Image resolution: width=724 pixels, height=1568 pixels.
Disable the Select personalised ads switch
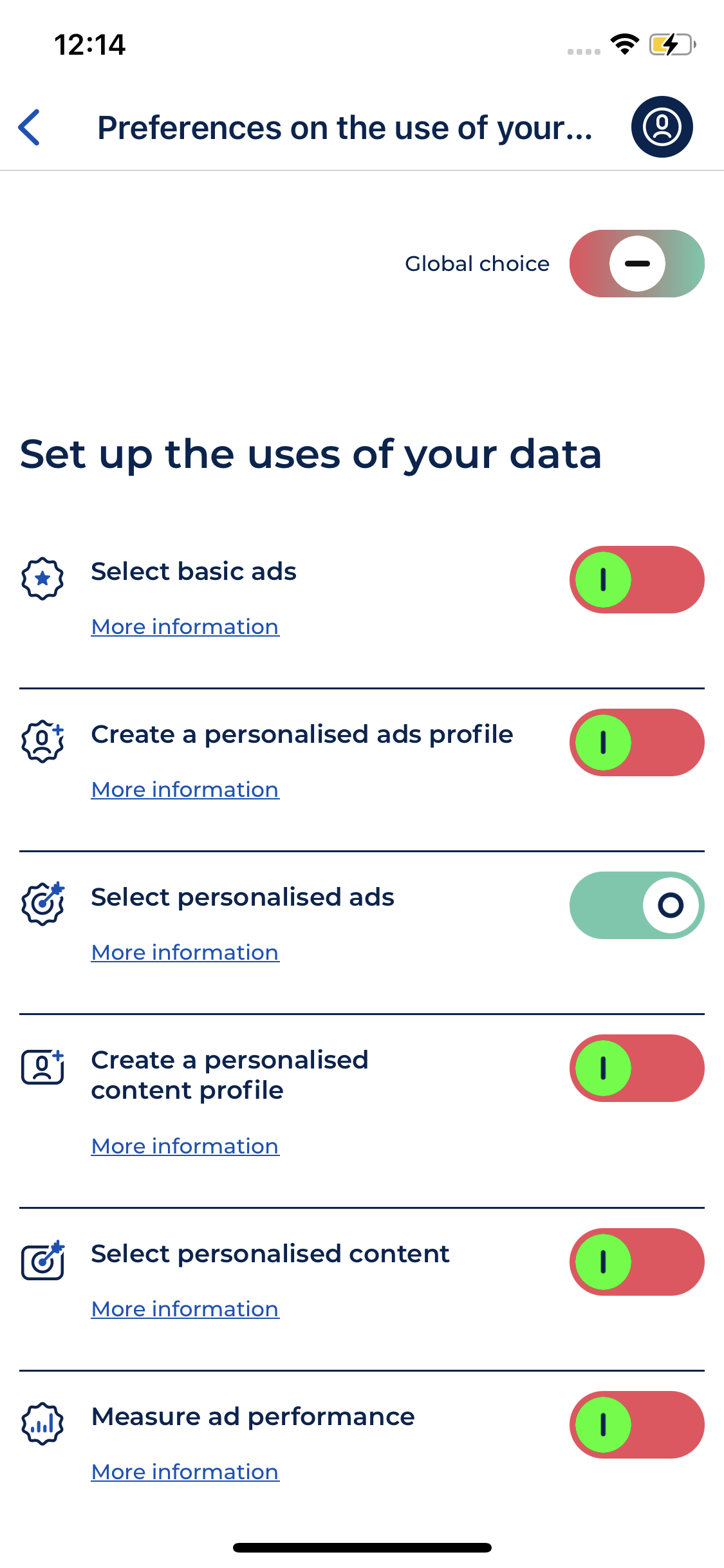[636, 906]
